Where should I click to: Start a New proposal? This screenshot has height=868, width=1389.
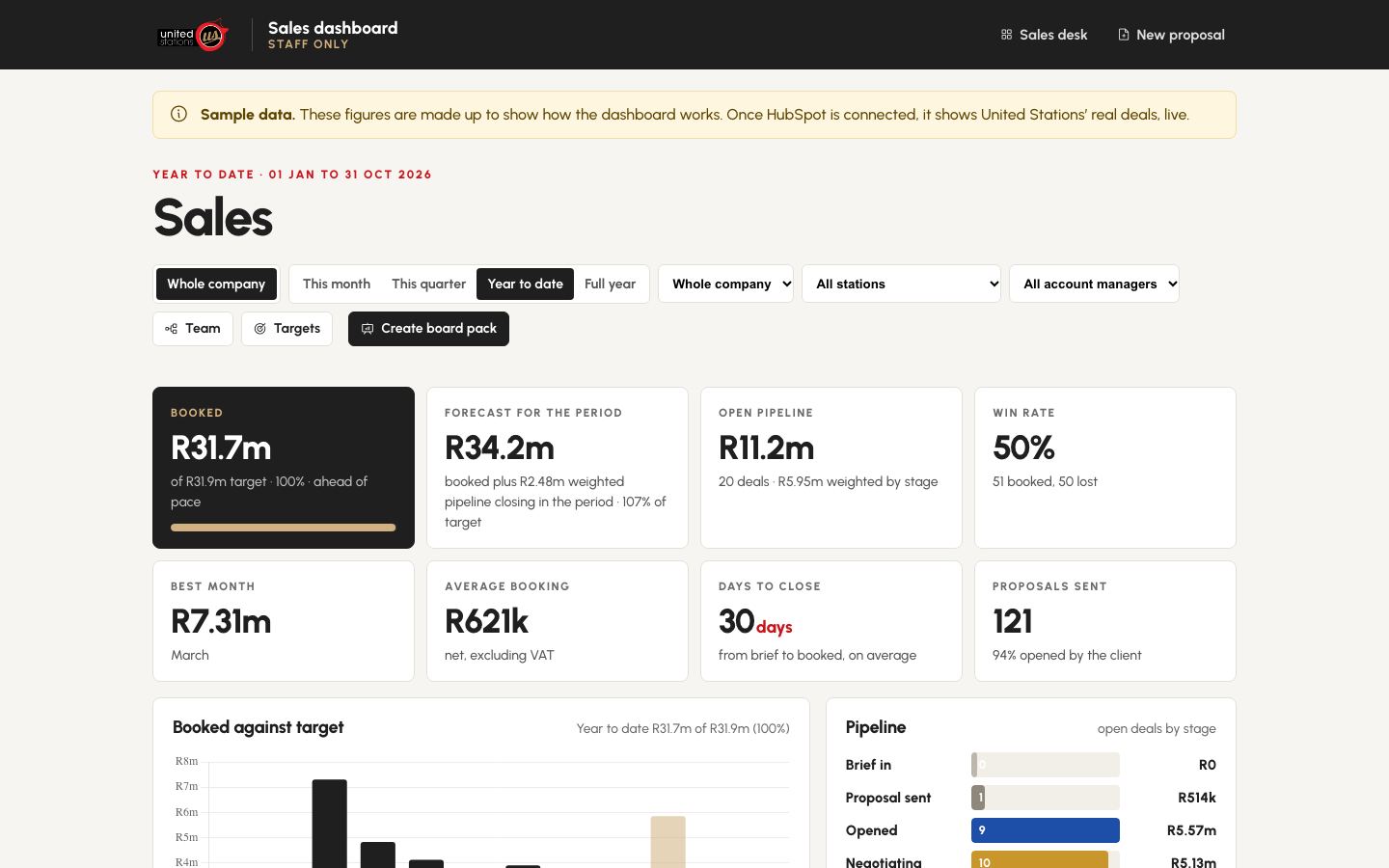tap(1171, 35)
